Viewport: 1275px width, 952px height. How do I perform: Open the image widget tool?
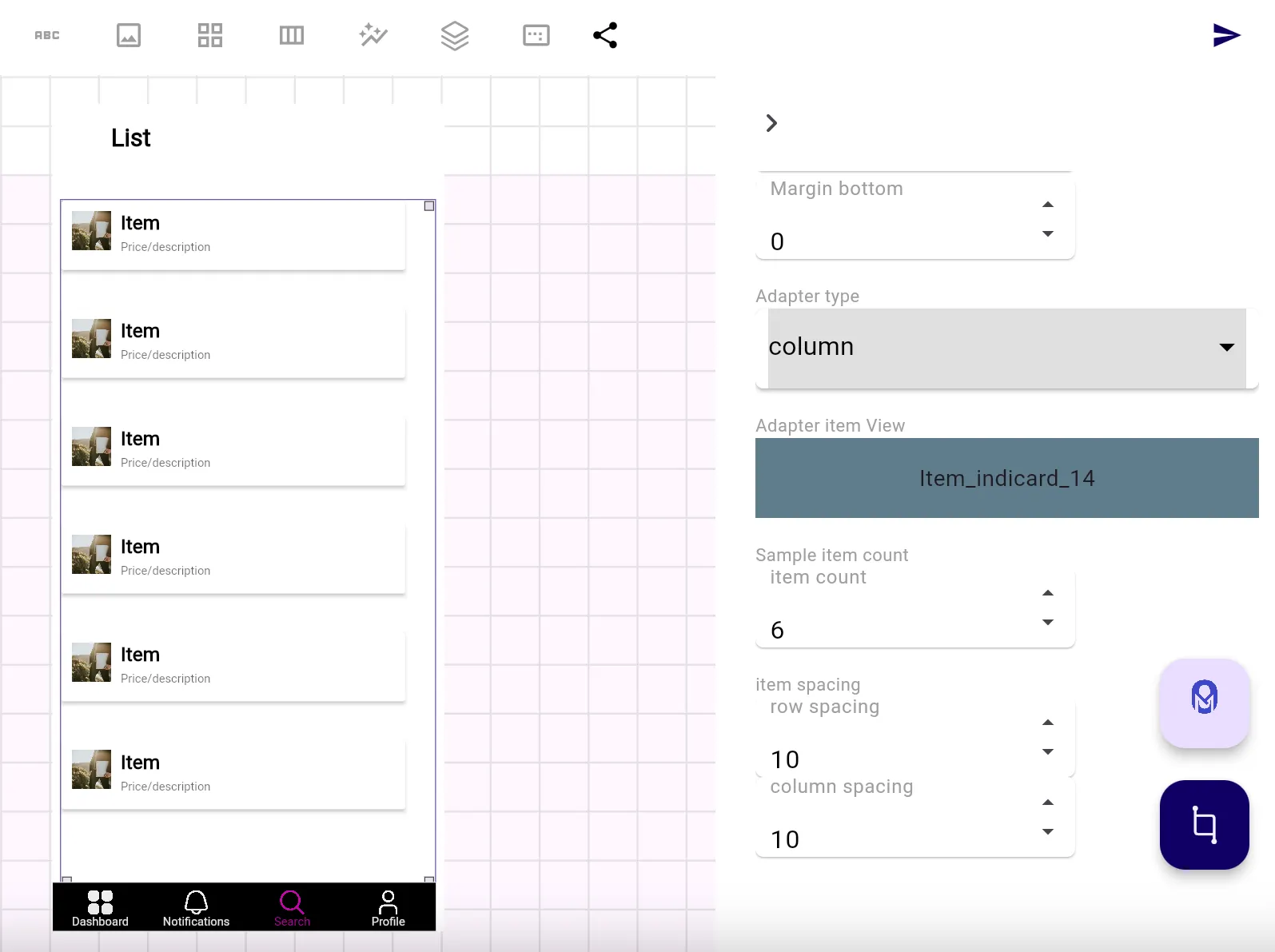[x=129, y=35]
